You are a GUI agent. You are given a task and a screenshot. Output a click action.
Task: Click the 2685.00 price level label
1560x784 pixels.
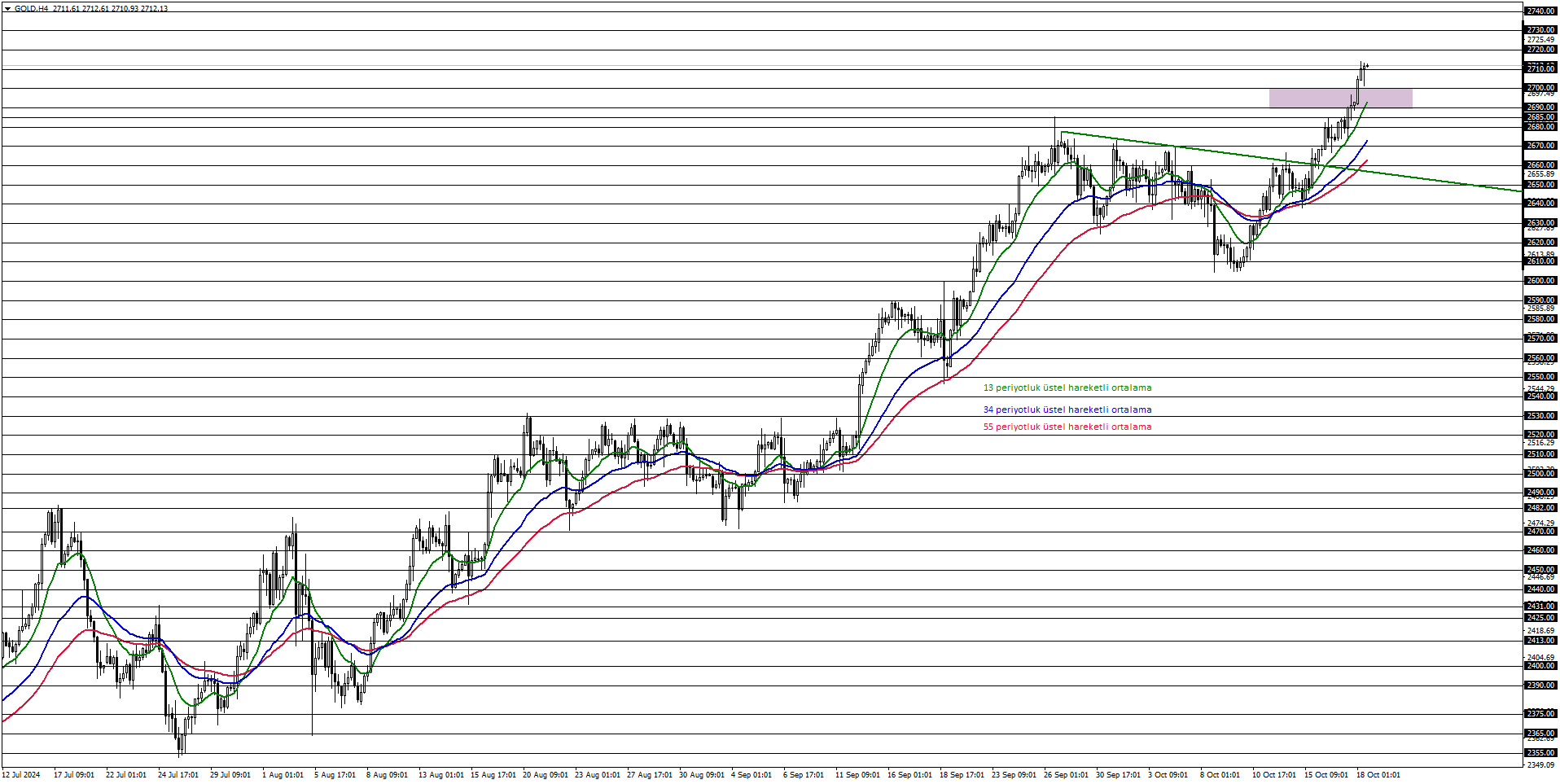coord(1540,117)
